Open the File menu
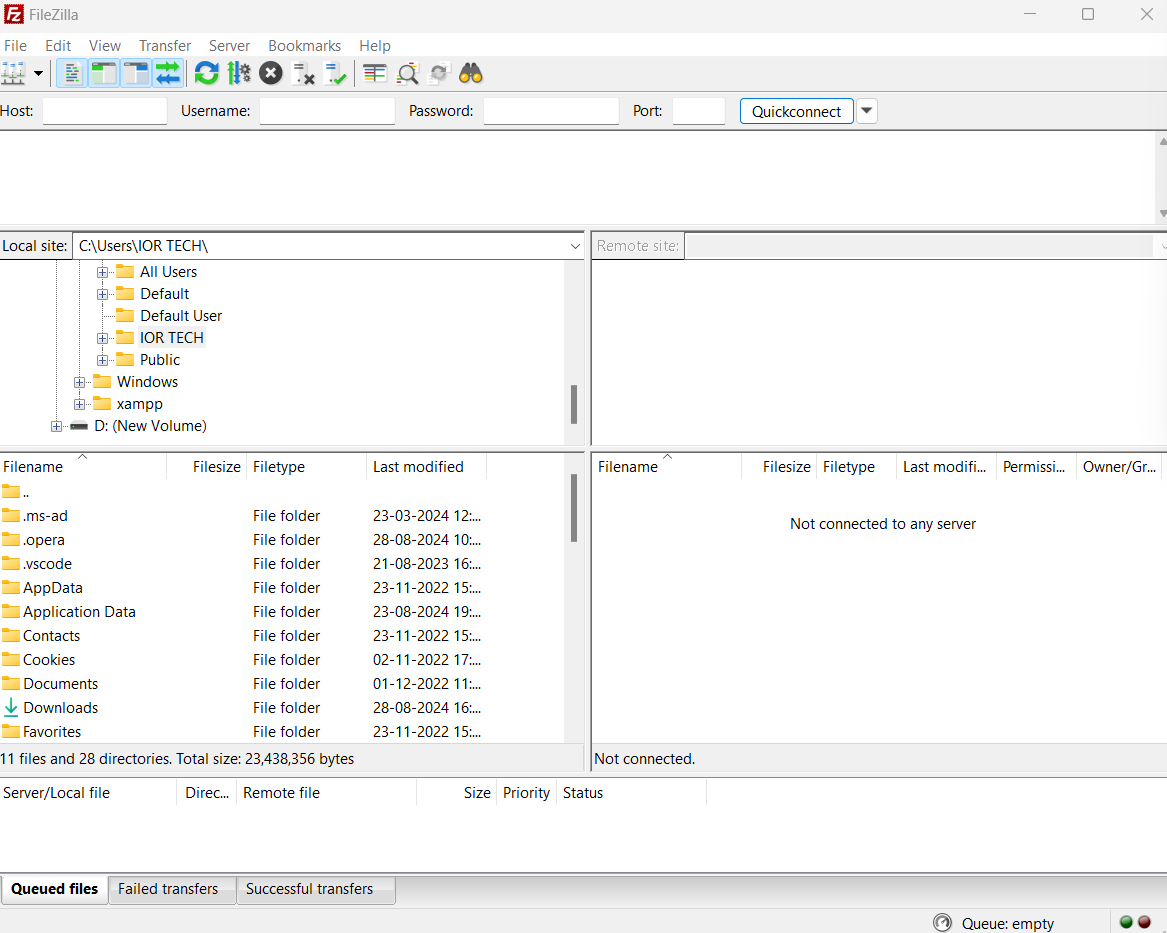The height and width of the screenshot is (933, 1167). [16, 45]
